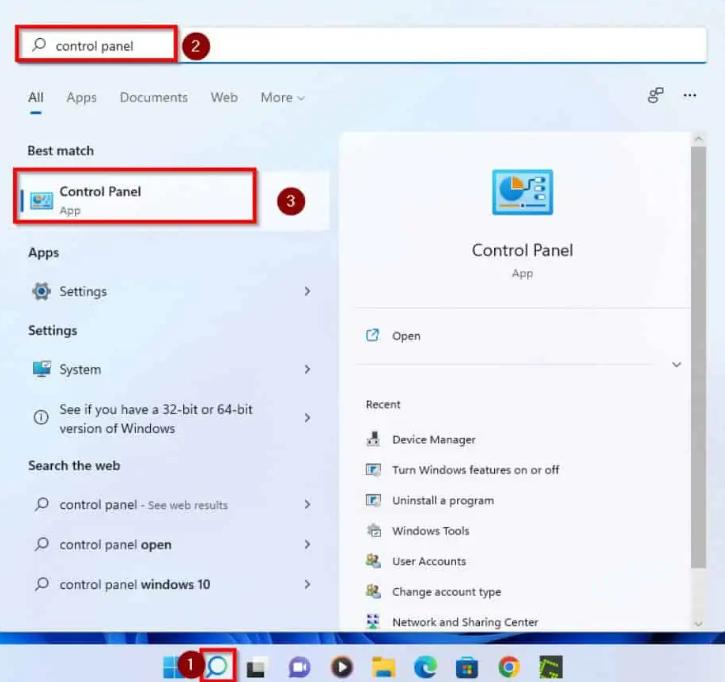Switch to the Apps filter tab
This screenshot has width=725, height=682.
coord(81,97)
